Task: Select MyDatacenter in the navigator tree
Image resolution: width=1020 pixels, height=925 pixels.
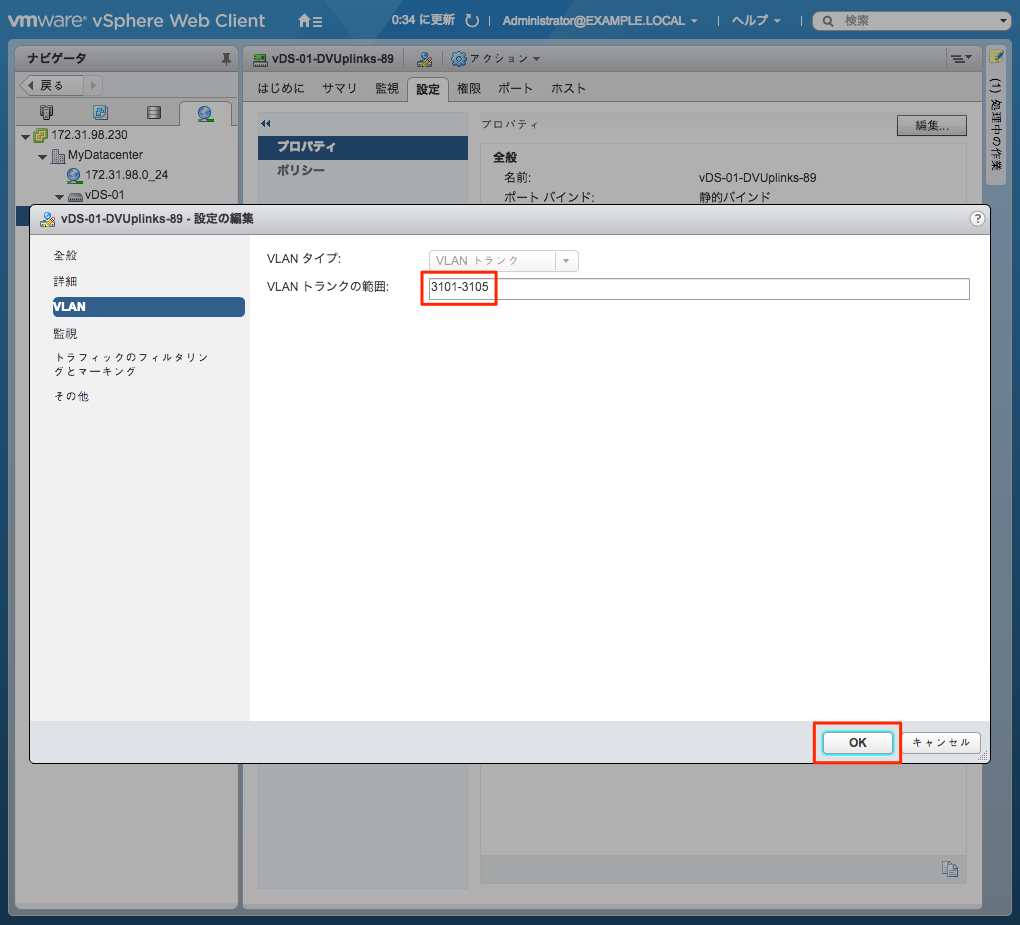Action: pyautogui.click(x=105, y=155)
